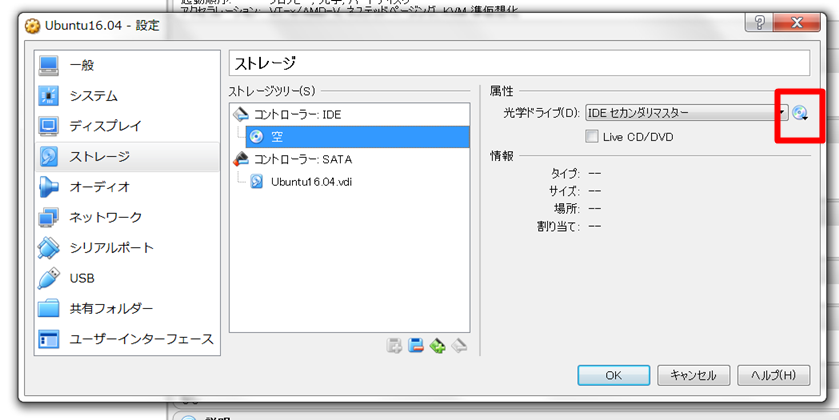
Task: Click the folder icon beside 共有フォルダー
Action: click(x=49, y=309)
